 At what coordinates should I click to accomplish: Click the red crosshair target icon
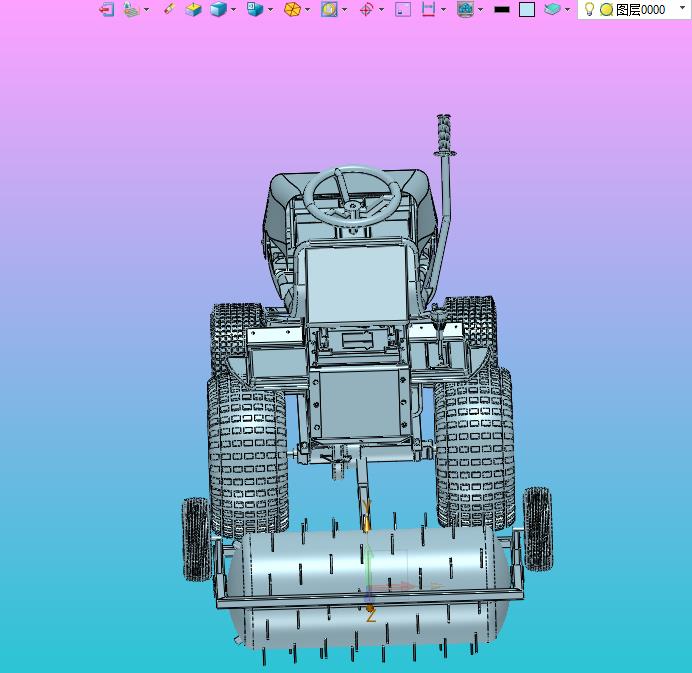[x=366, y=9]
